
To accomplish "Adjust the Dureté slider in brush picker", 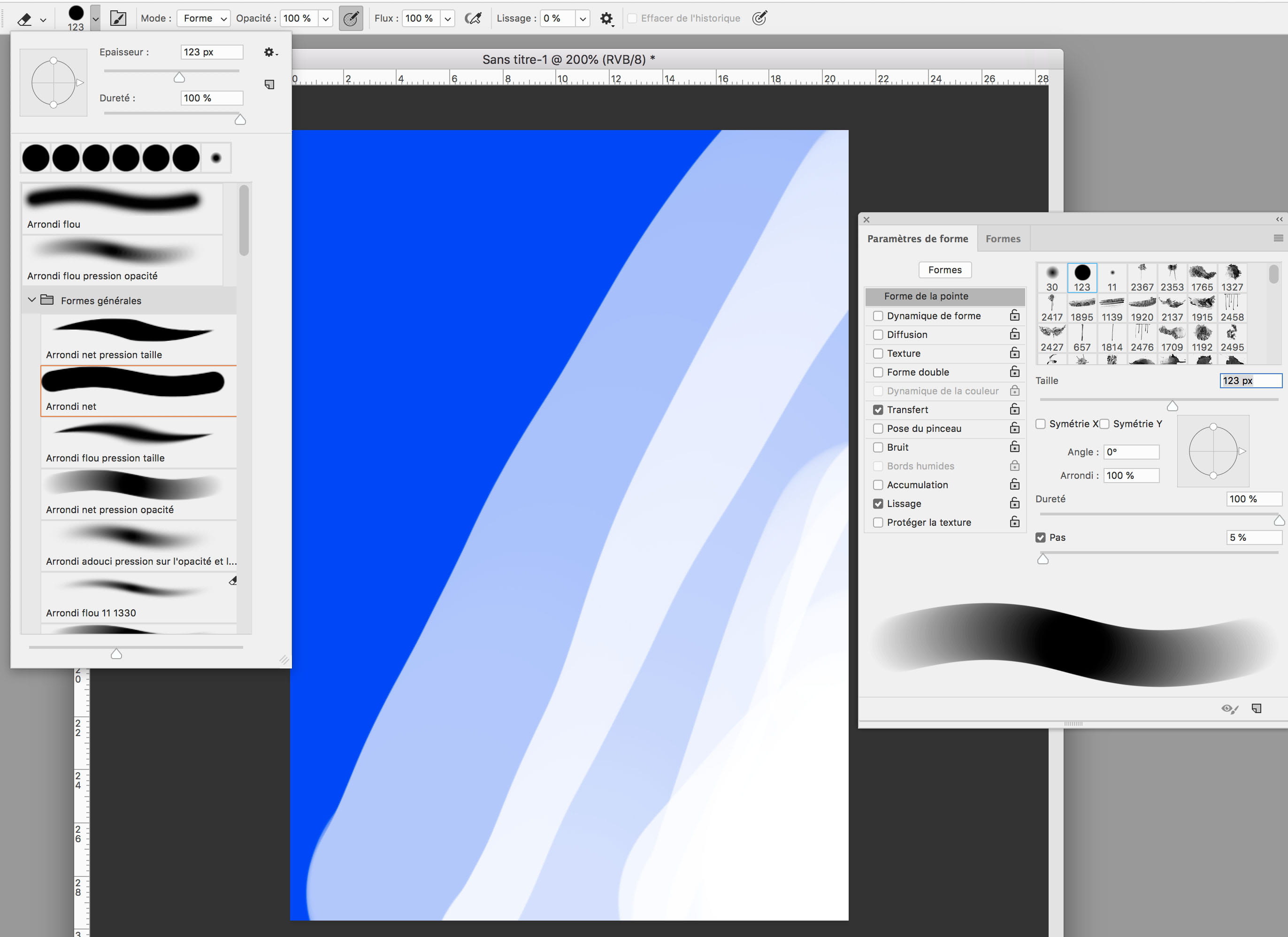I will pyautogui.click(x=240, y=119).
